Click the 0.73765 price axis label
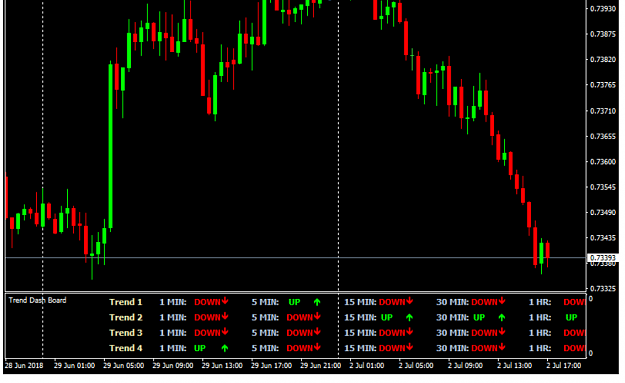 pyautogui.click(x=603, y=85)
